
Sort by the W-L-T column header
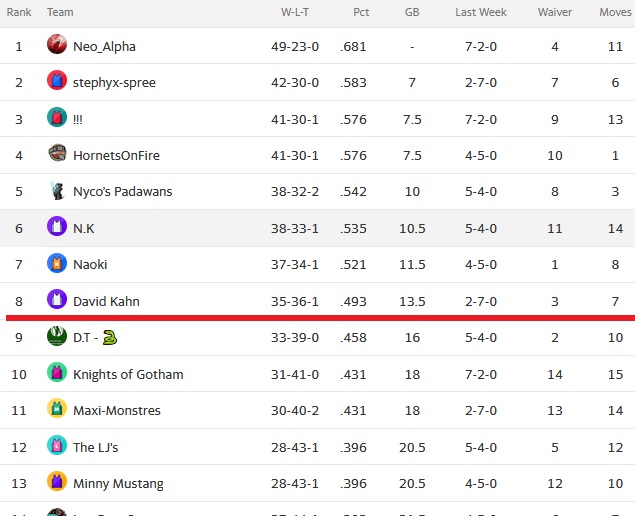[295, 12]
